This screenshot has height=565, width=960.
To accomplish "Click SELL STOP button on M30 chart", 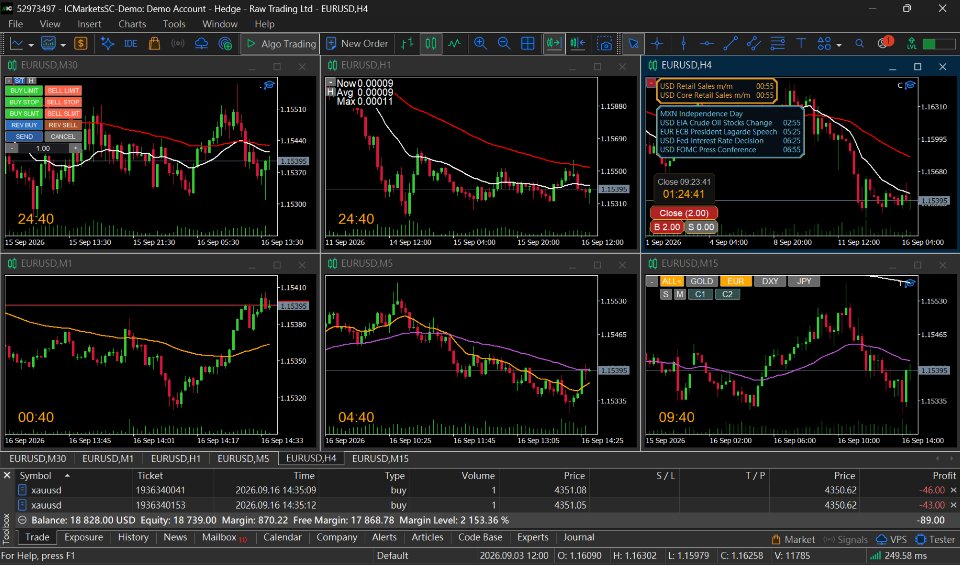I will [x=63, y=102].
